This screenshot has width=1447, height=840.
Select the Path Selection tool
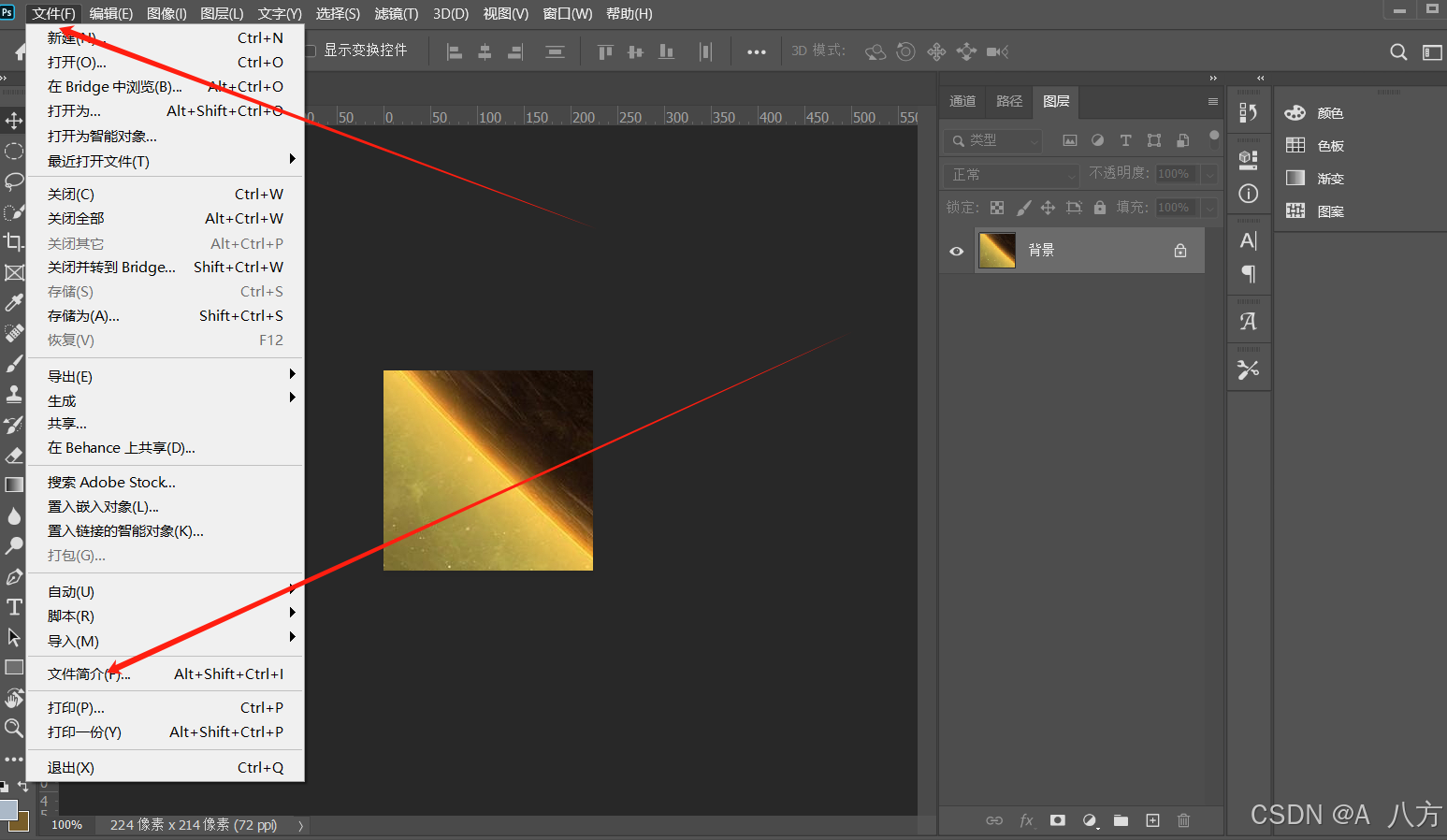[14, 637]
